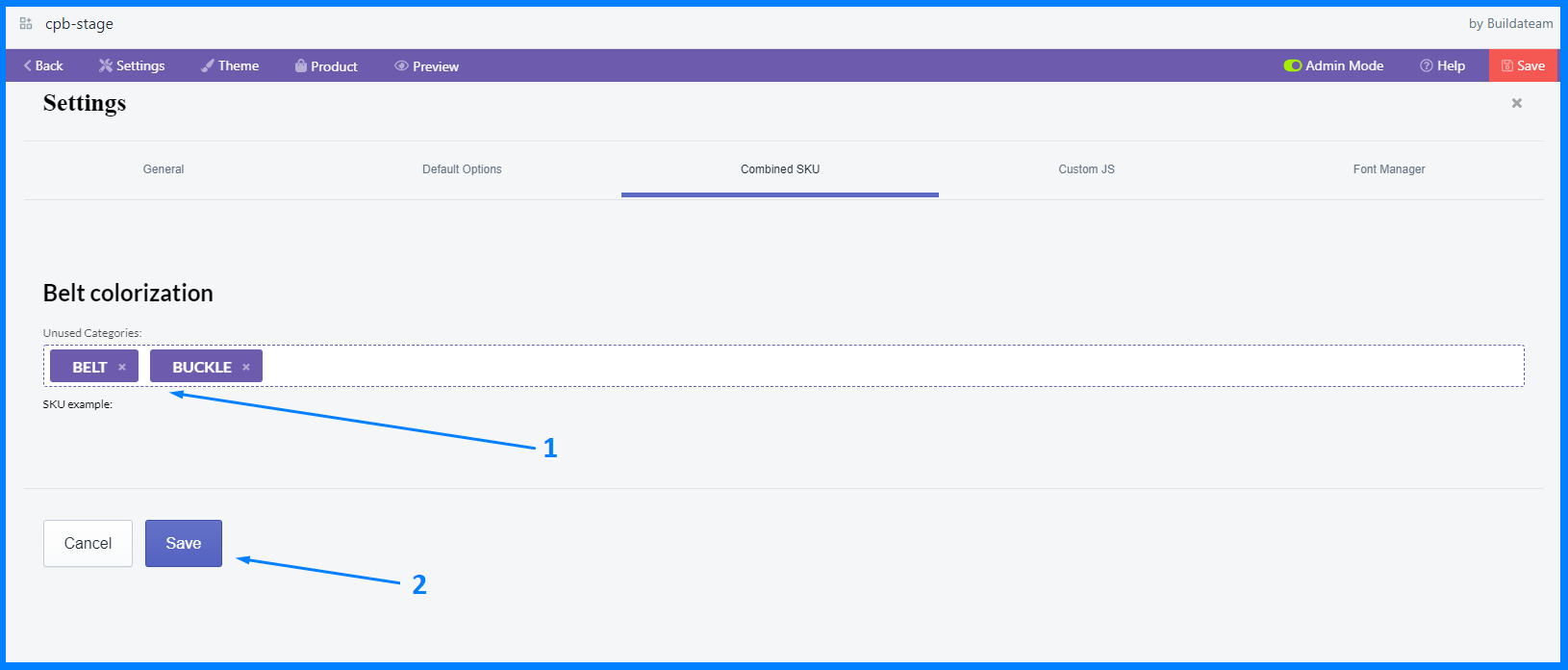Open the Font Manager tab

pos(1389,169)
